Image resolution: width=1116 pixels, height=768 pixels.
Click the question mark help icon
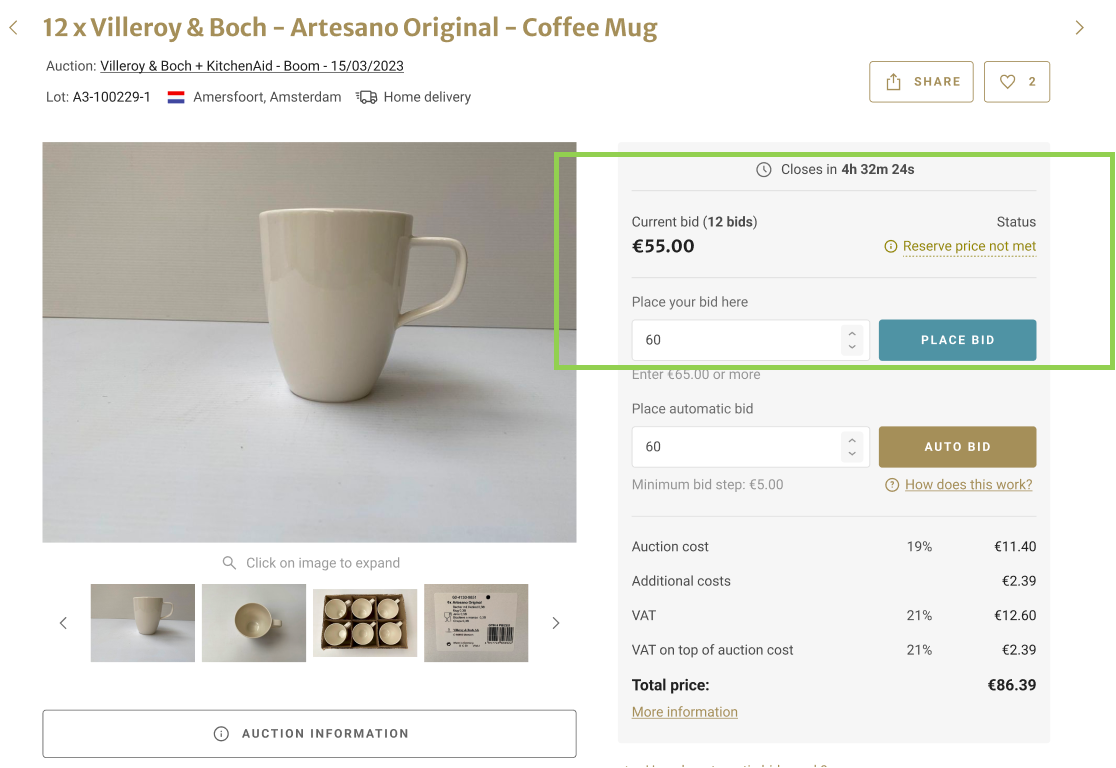(x=892, y=485)
